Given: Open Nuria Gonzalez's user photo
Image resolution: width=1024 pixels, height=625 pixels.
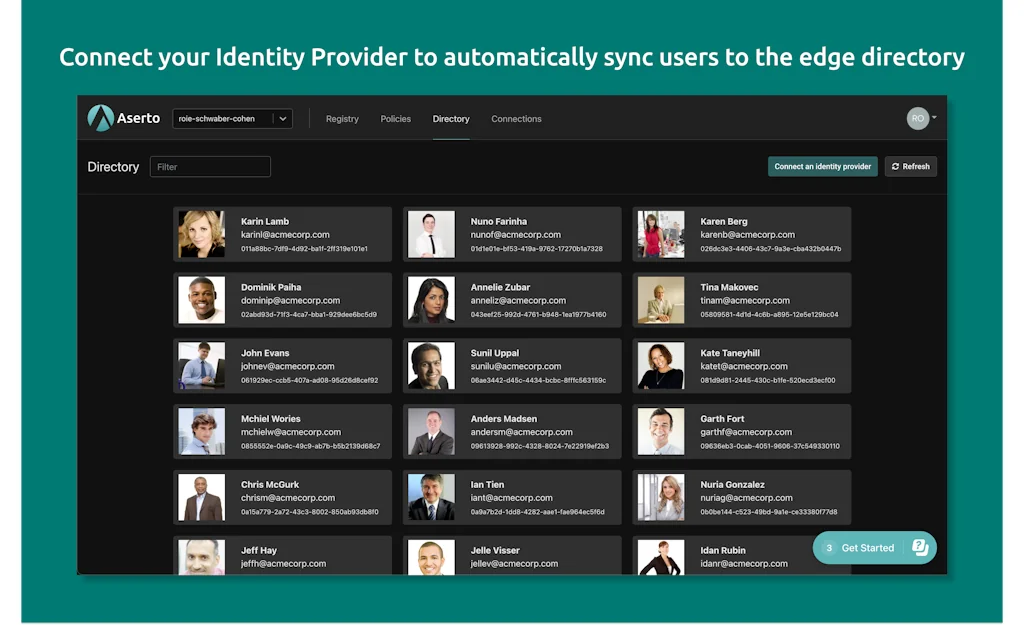Looking at the screenshot, I should tap(661, 497).
